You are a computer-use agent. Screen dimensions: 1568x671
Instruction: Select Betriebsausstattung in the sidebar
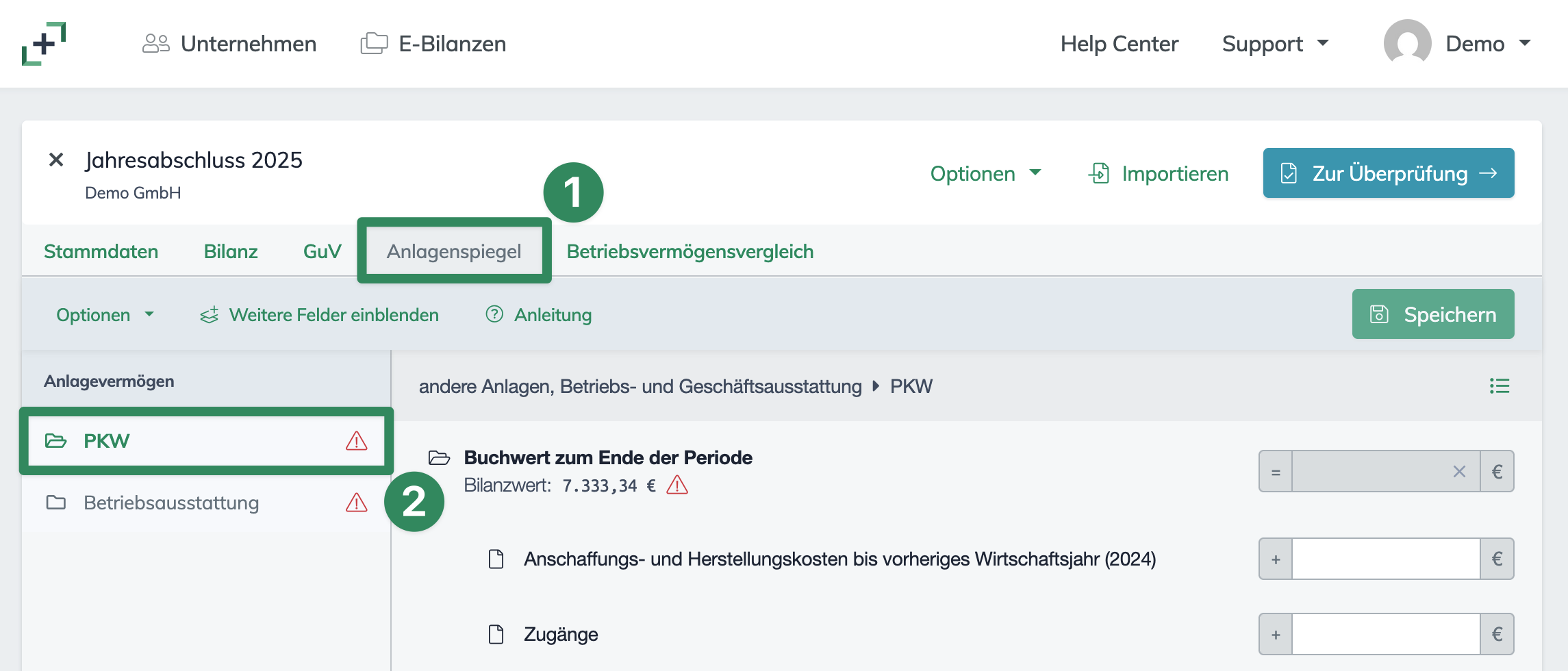click(206, 503)
